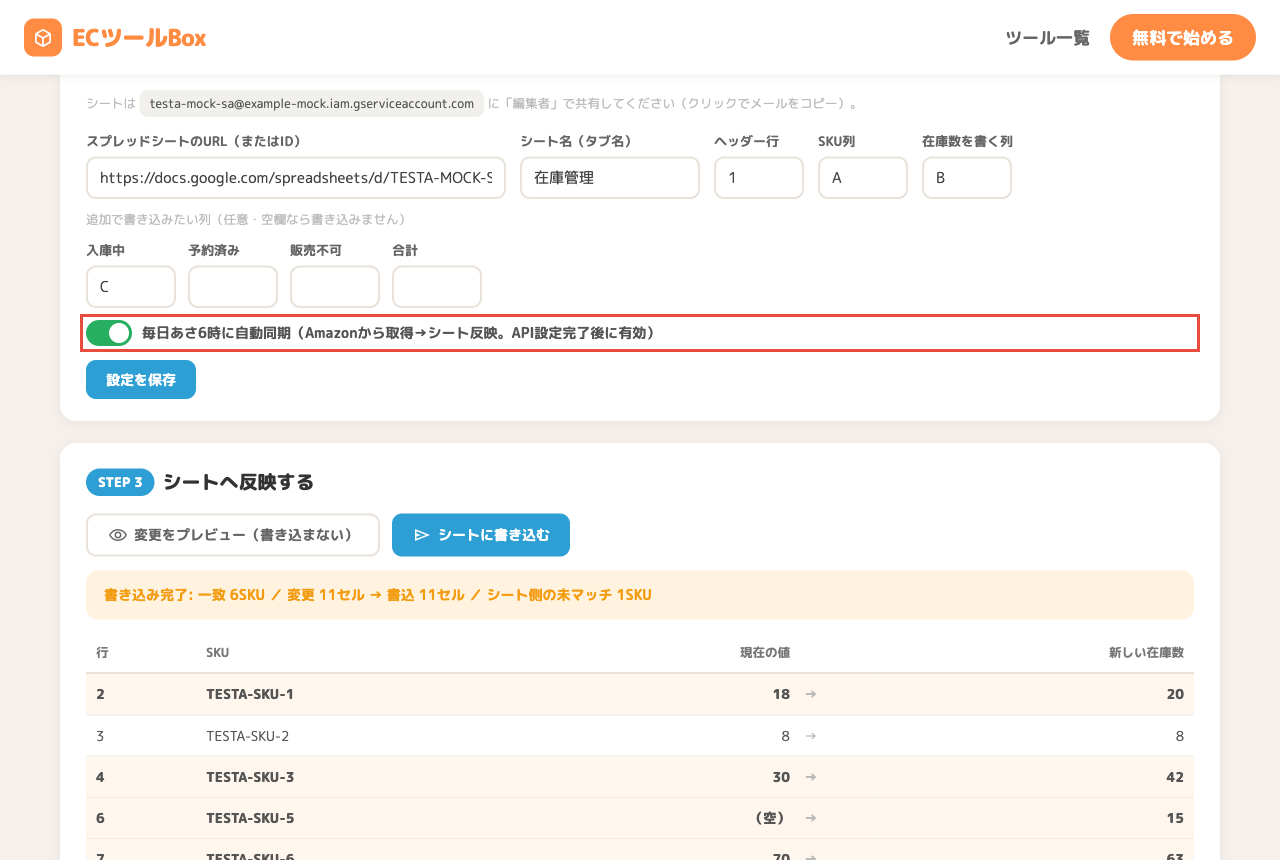The width and height of the screenshot is (1280, 860).
Task: Click the 無料で始める button
Action: 1182,38
